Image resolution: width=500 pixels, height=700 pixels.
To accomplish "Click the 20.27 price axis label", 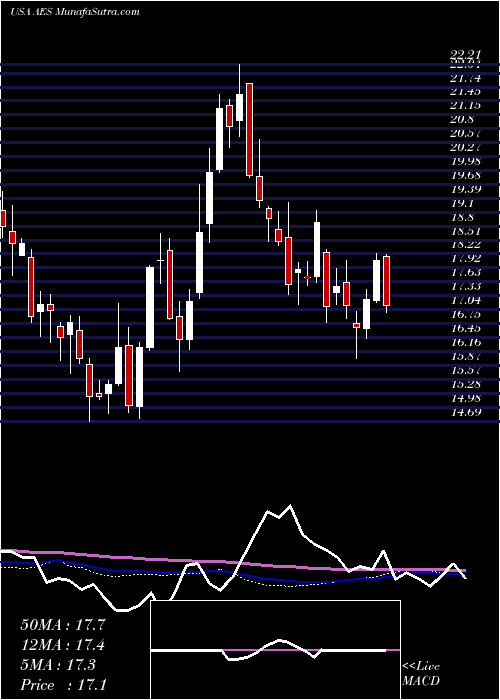I will point(465,147).
